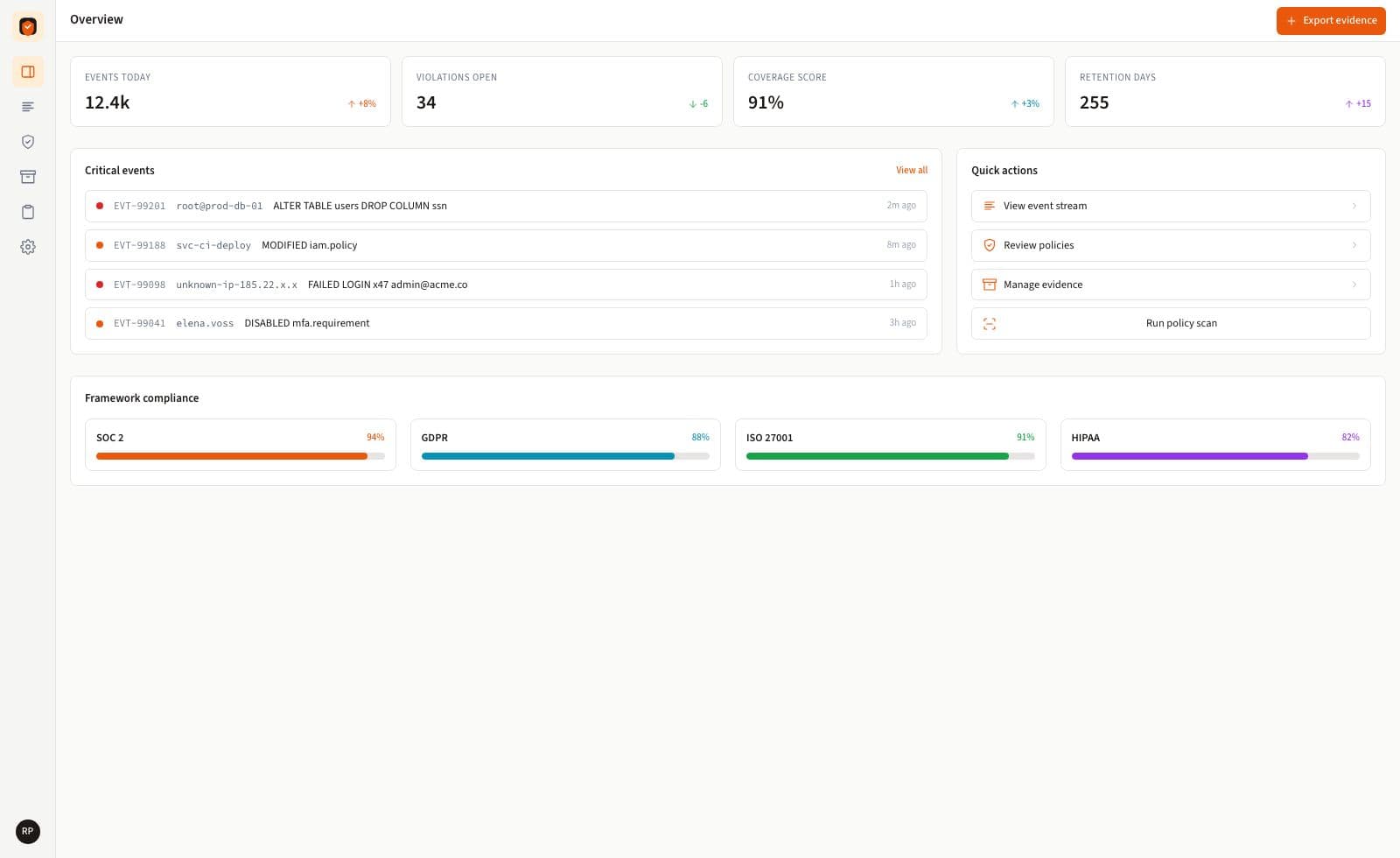Click the HIPAA 82% value
Image resolution: width=1400 pixels, height=858 pixels.
click(1351, 437)
